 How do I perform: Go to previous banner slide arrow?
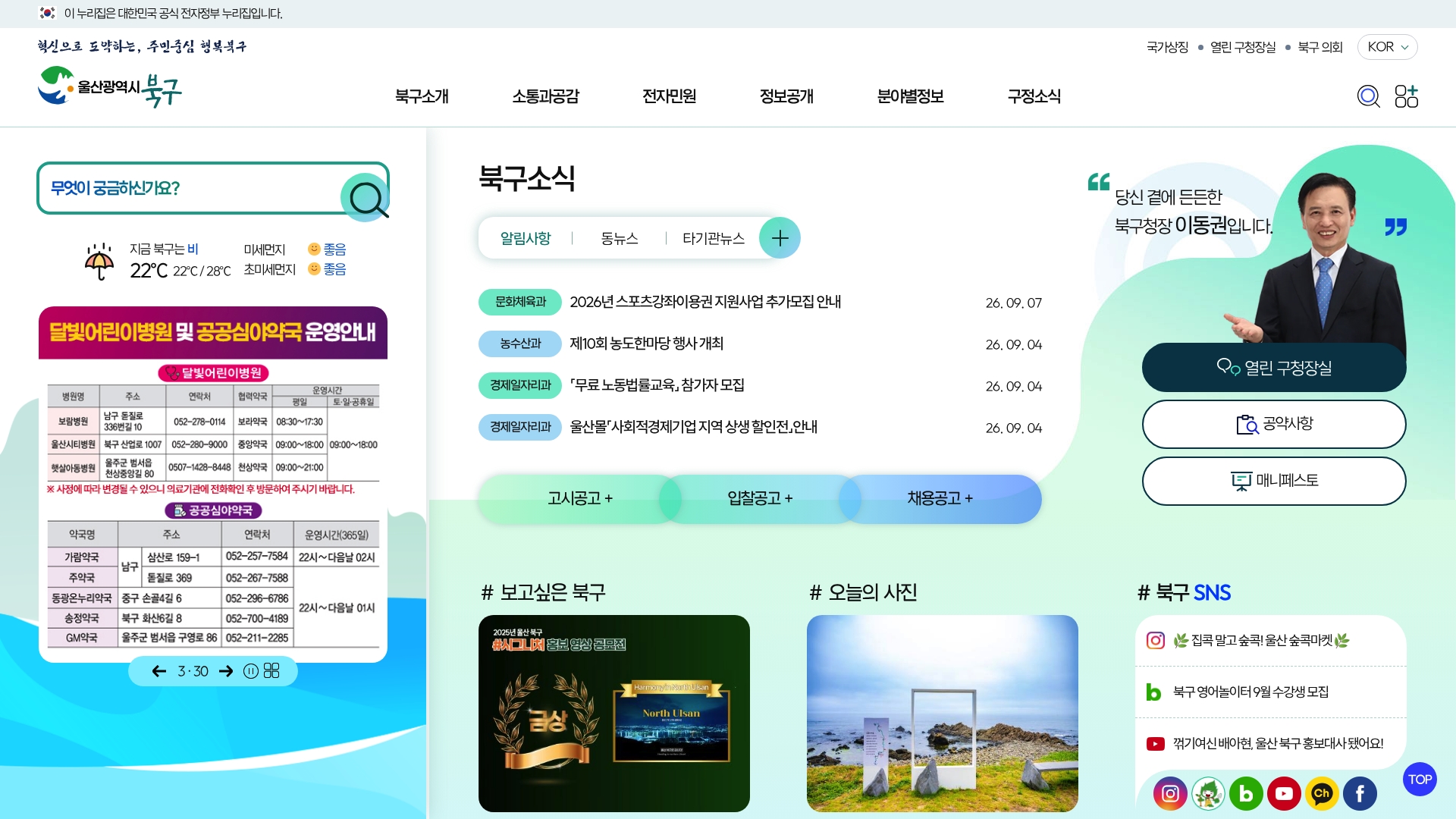tap(159, 671)
